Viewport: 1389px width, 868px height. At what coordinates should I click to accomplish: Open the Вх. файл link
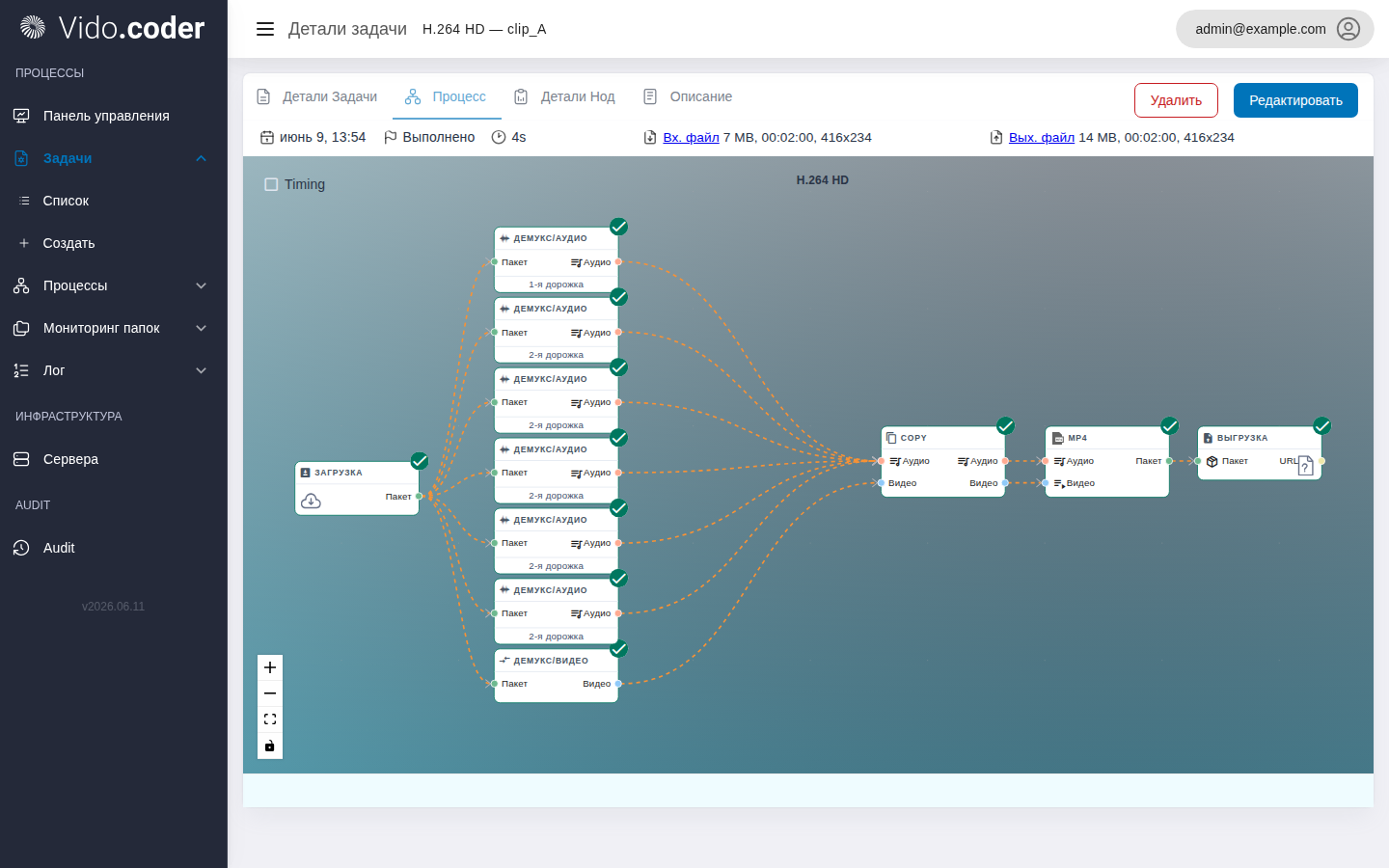[691, 137]
